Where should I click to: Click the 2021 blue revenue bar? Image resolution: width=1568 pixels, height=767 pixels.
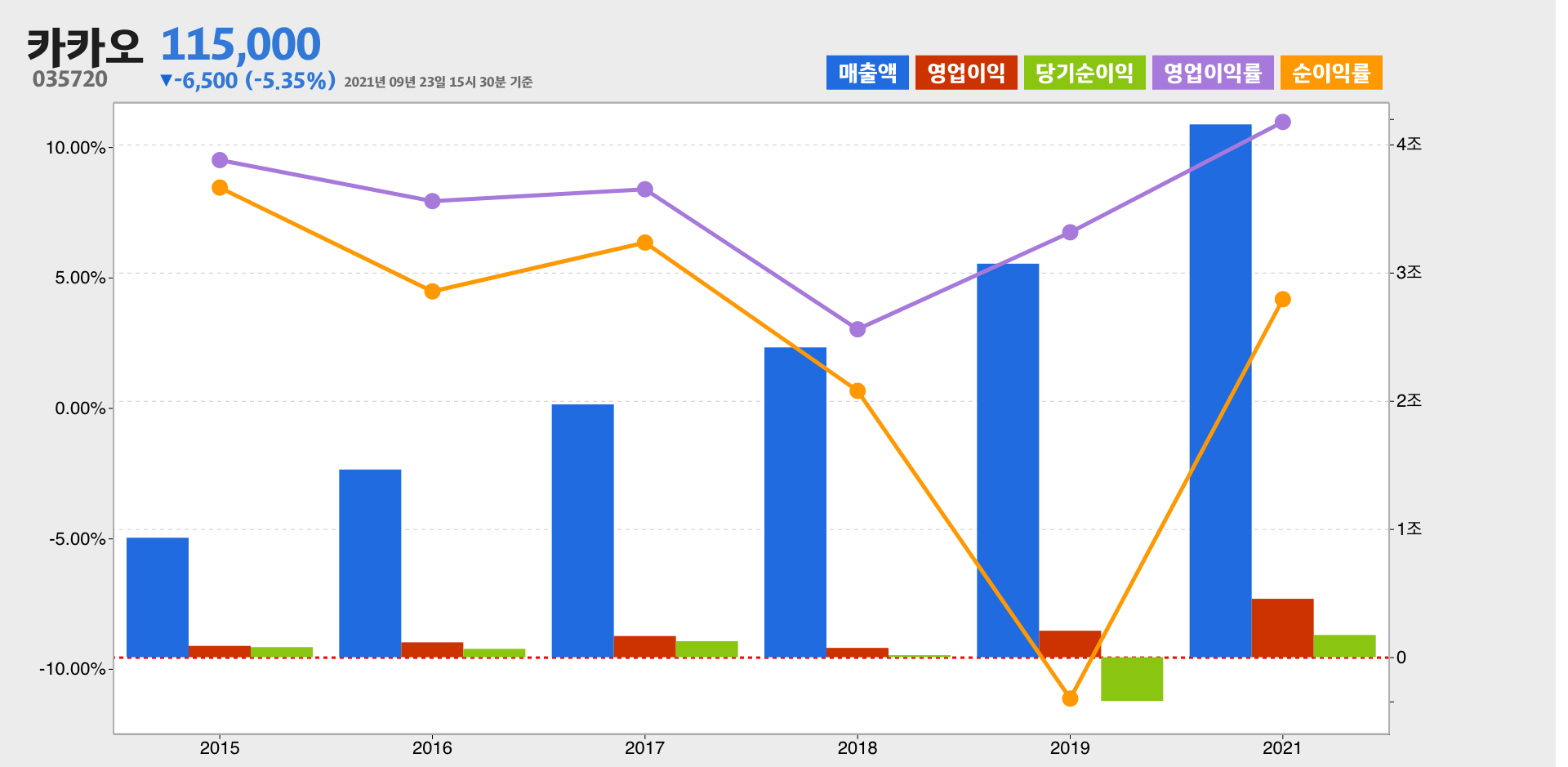[x=1220, y=390]
